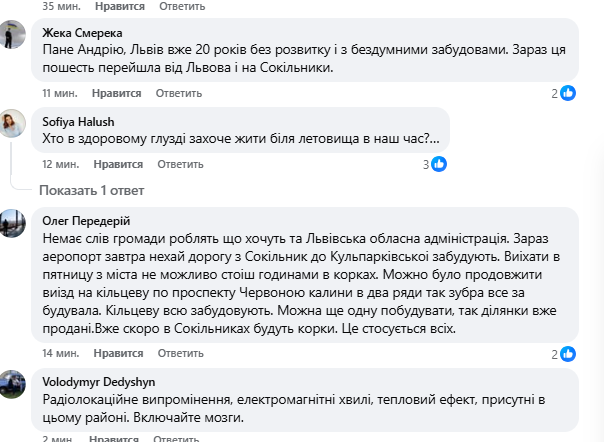This screenshot has width=604, height=442.
Task: Like Жека Смерека's comment via "Нравится"
Action: 115,94
